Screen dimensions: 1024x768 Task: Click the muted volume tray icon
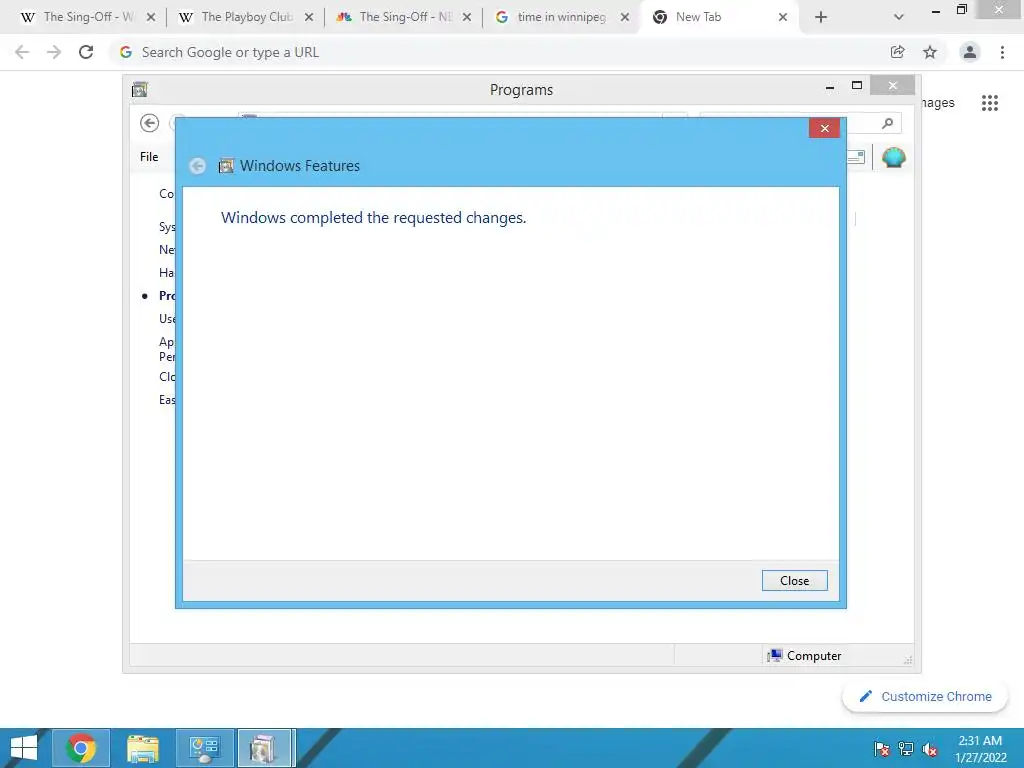coord(930,749)
